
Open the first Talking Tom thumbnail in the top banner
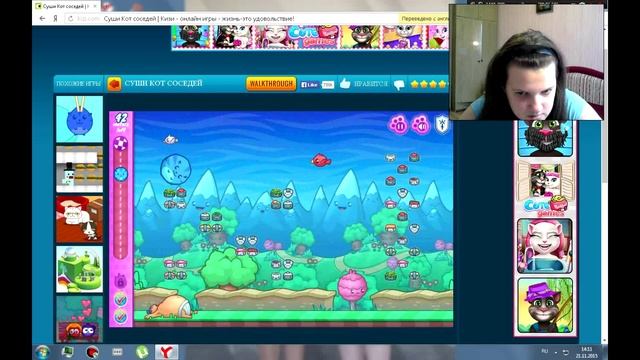click(x=191, y=37)
